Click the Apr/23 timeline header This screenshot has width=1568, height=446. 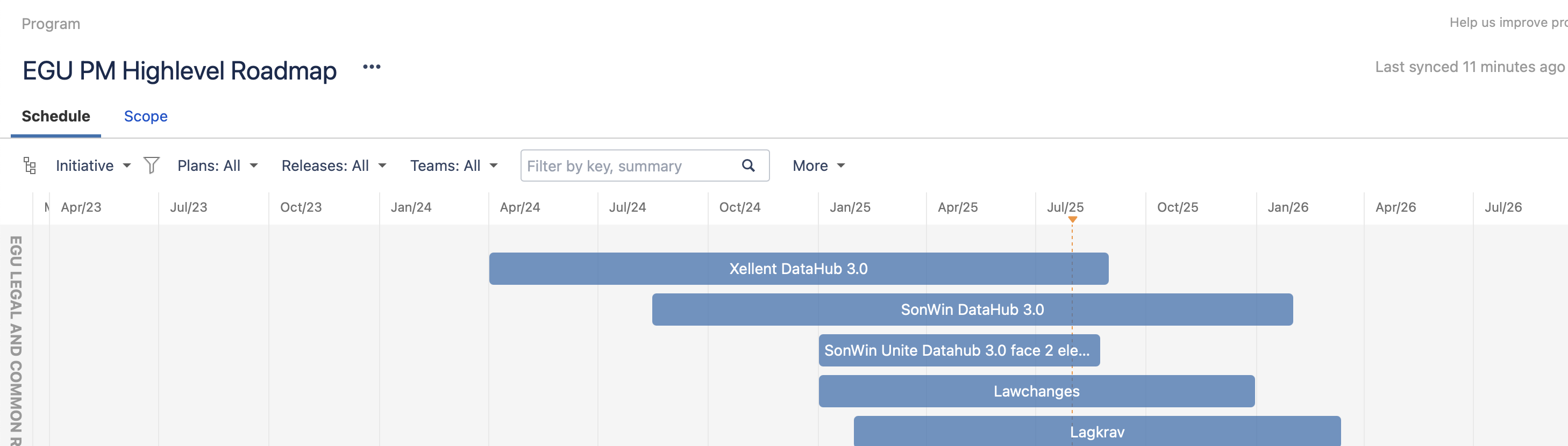click(x=81, y=207)
